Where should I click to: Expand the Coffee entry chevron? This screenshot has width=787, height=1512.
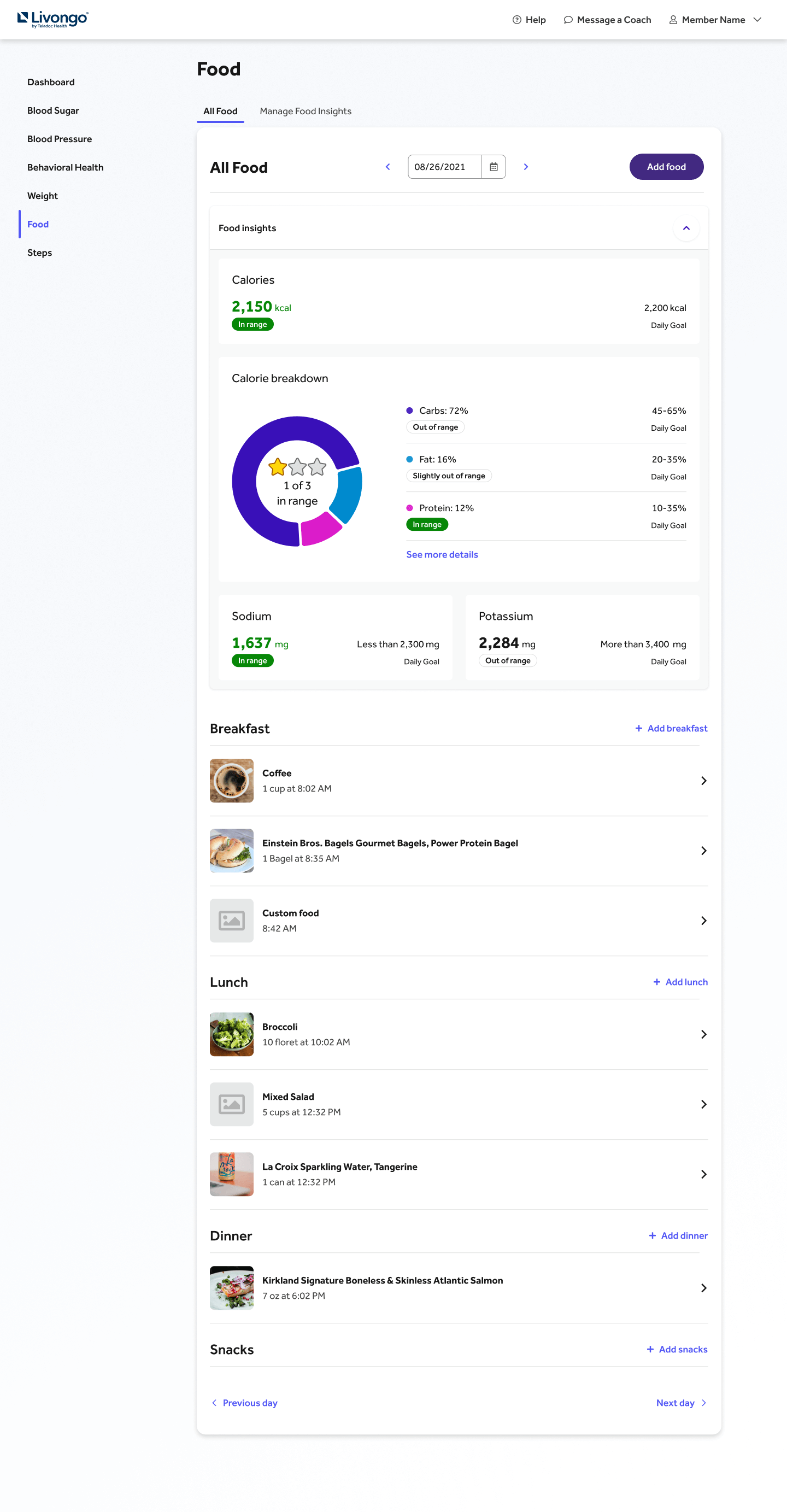coord(703,781)
